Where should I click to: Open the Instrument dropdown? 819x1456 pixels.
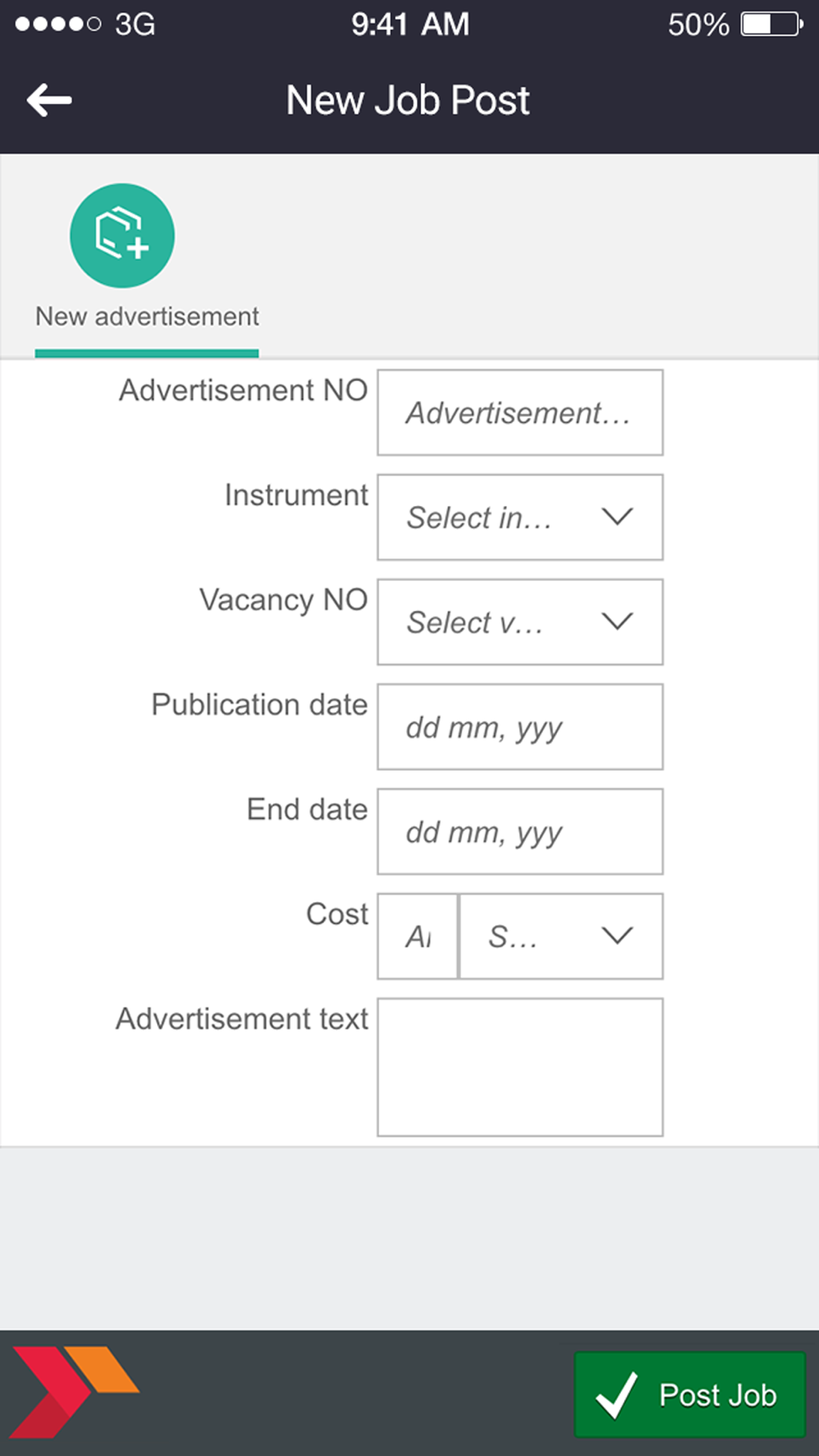(520, 518)
